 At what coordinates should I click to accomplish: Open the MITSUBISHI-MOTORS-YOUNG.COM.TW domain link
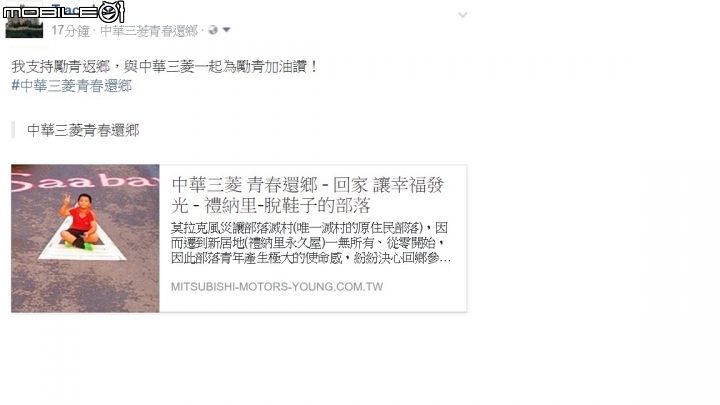pos(277,287)
